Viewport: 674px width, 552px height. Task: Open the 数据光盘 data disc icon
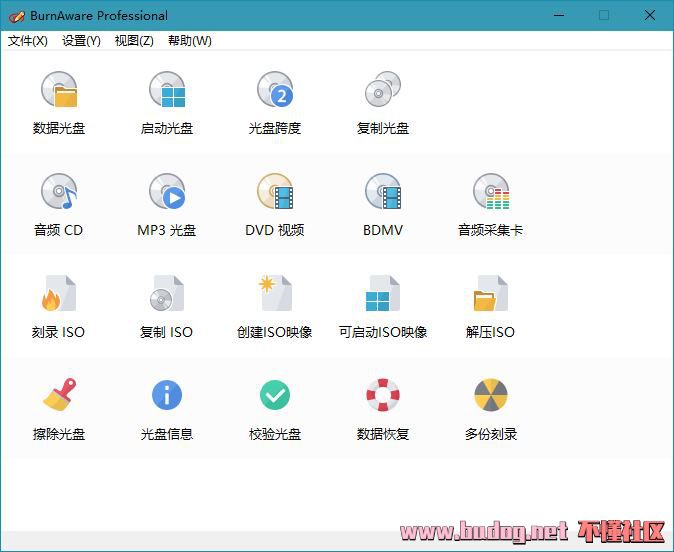pos(59,89)
